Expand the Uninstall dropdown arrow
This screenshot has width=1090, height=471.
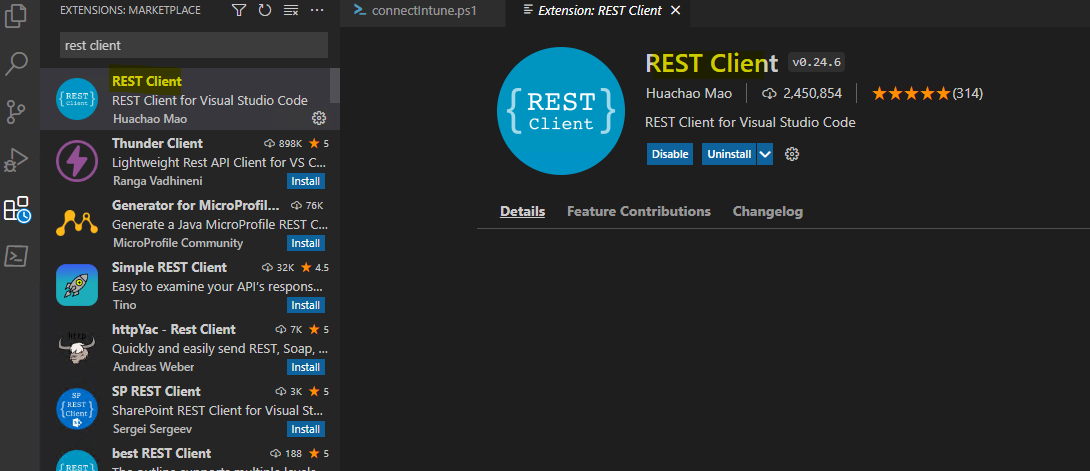(x=765, y=154)
